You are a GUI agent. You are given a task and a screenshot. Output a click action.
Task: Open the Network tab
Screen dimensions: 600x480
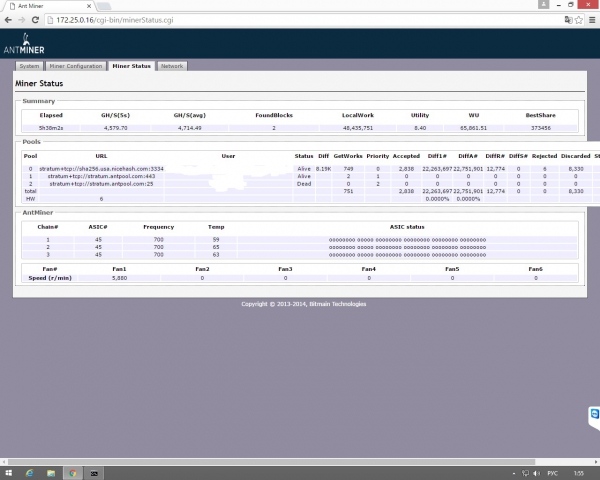click(172, 66)
